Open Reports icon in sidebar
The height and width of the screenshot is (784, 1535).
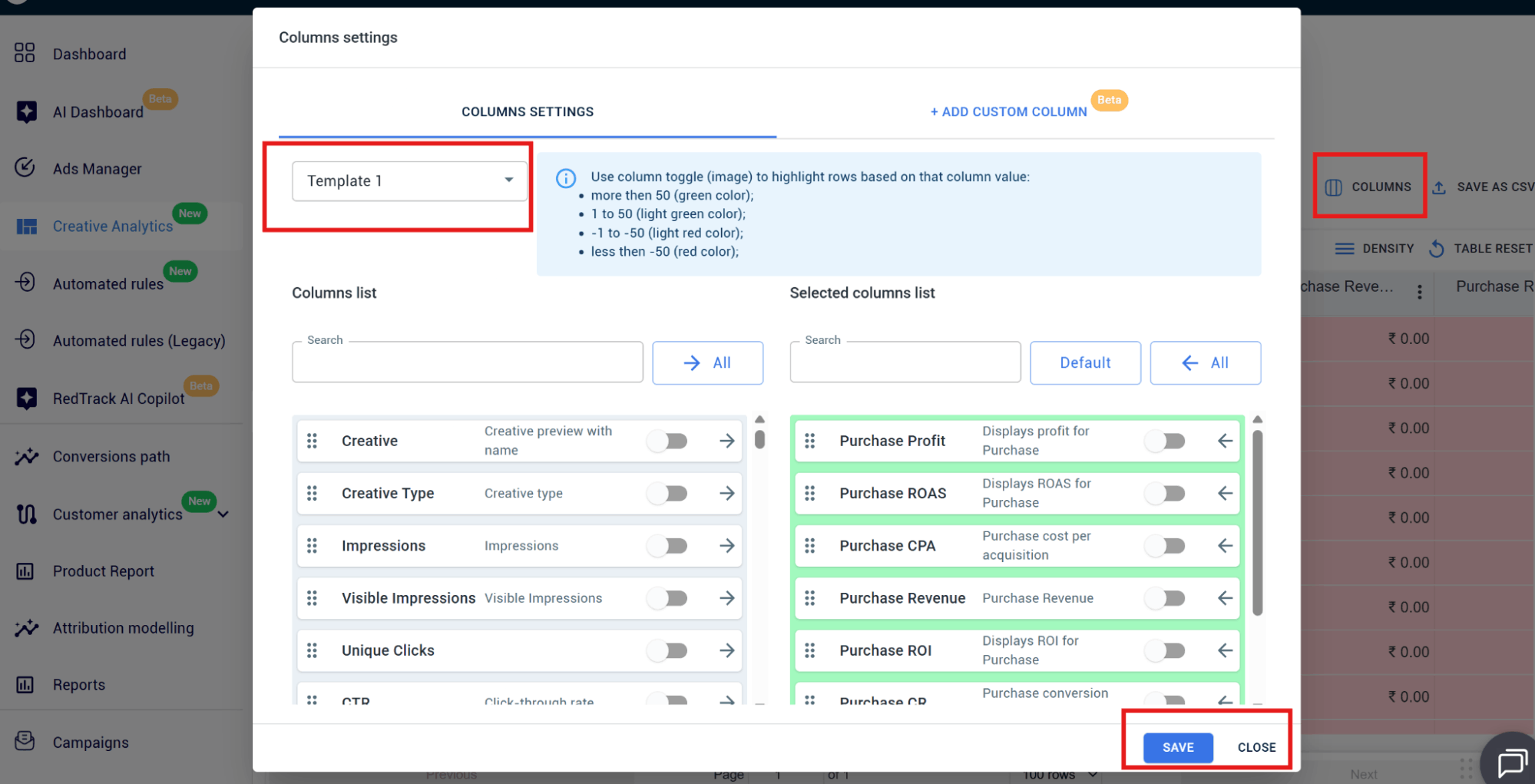[25, 684]
